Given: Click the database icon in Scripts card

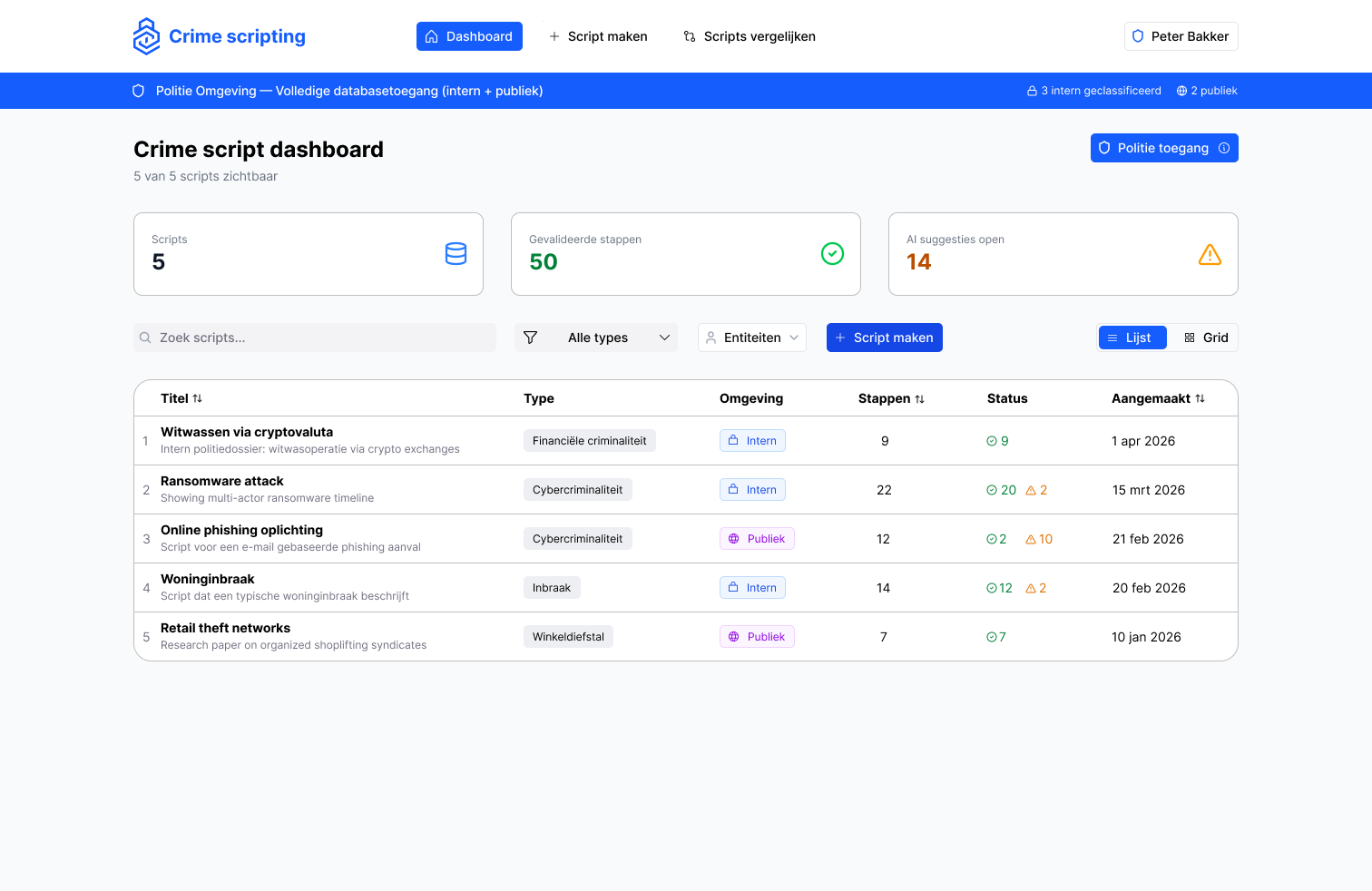Looking at the screenshot, I should (x=456, y=254).
